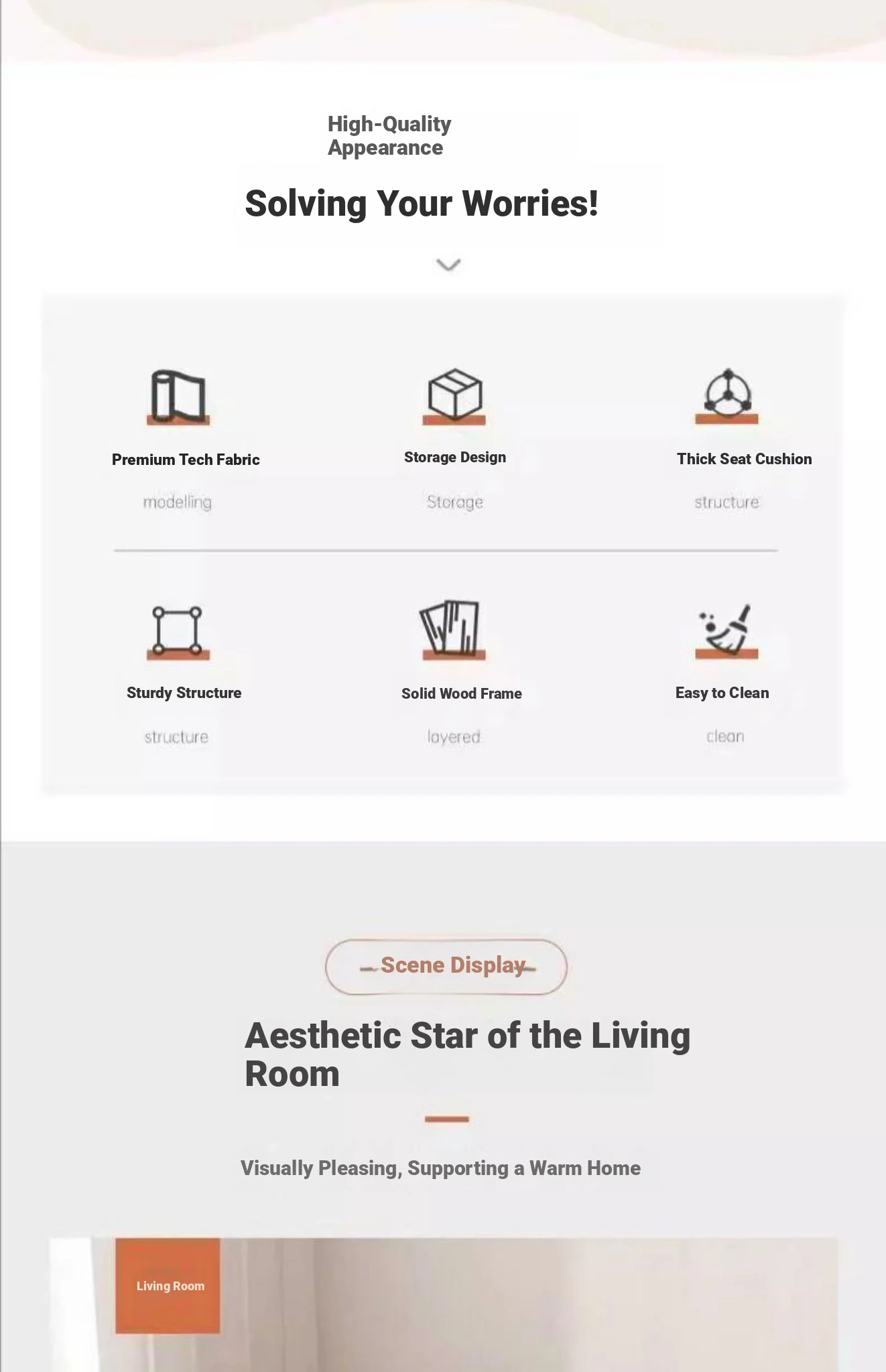Click the storage box icon

click(x=454, y=396)
